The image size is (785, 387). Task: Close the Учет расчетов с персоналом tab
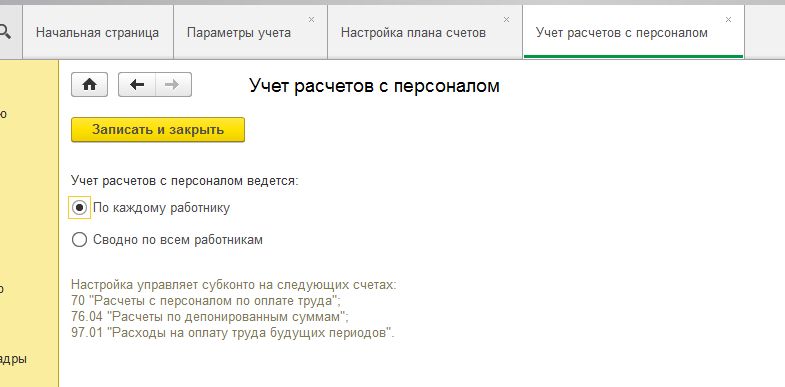728,20
